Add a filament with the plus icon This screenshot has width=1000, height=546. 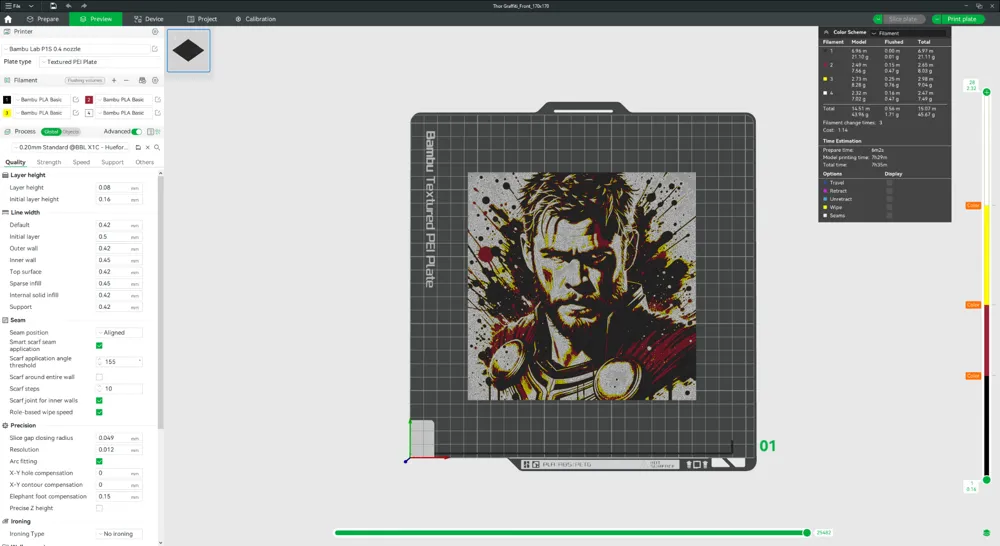pyautogui.click(x=114, y=80)
